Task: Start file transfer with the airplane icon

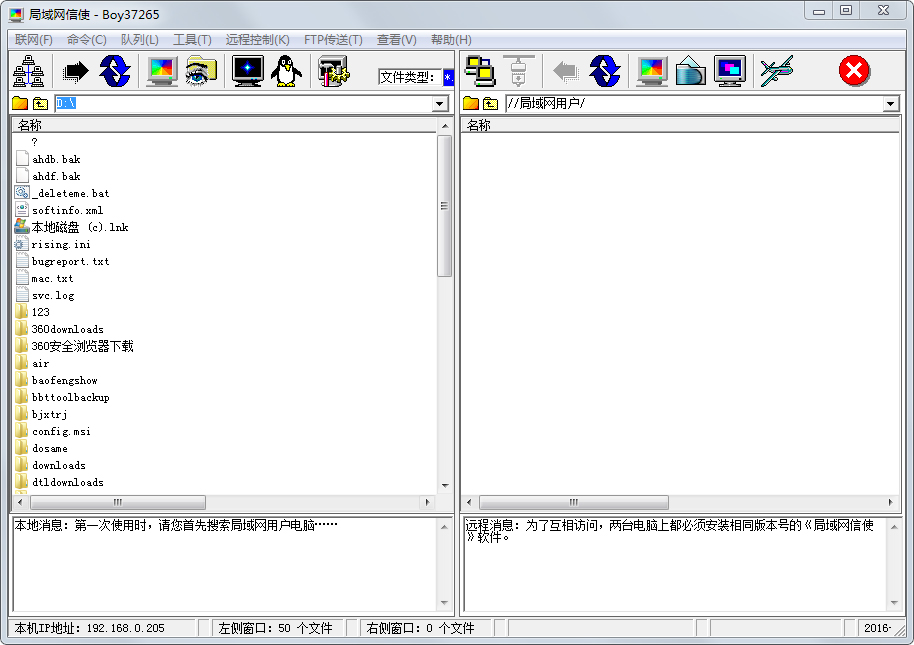Action: (x=778, y=70)
